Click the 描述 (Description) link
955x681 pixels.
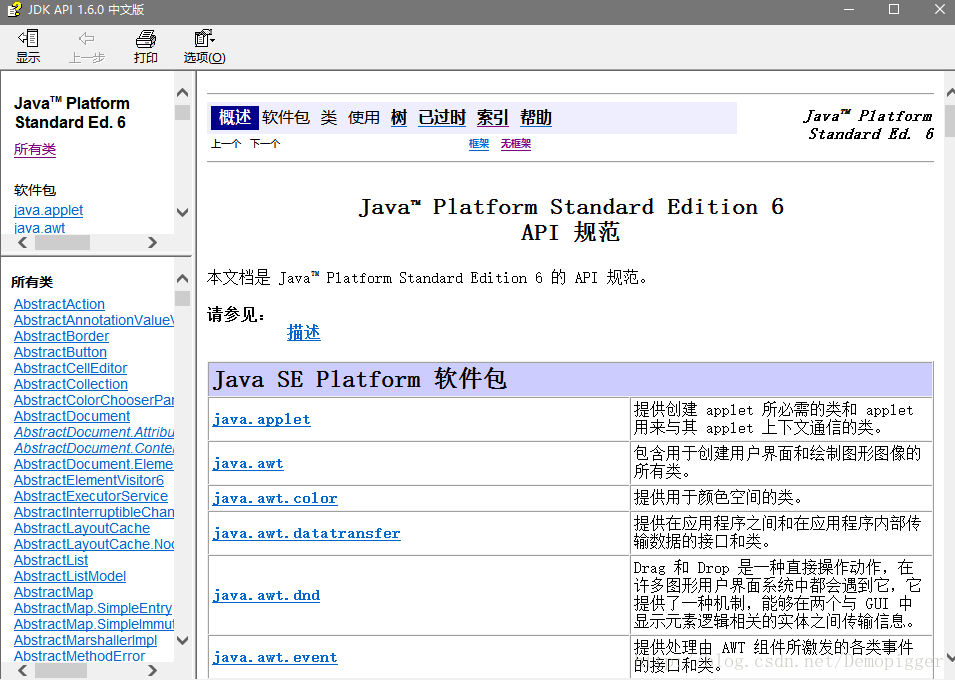point(303,332)
